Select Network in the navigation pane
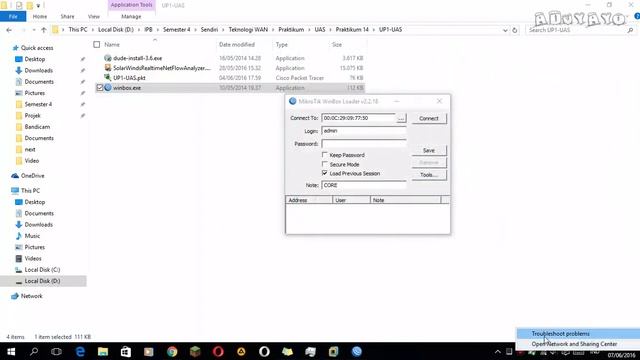Image resolution: width=640 pixels, height=360 pixels. (31, 296)
